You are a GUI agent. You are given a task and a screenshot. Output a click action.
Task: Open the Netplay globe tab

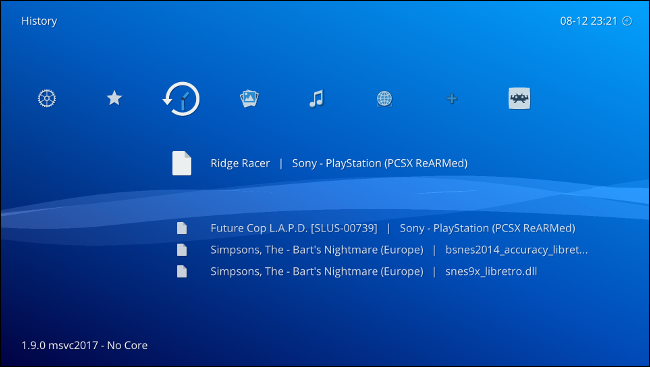click(384, 99)
